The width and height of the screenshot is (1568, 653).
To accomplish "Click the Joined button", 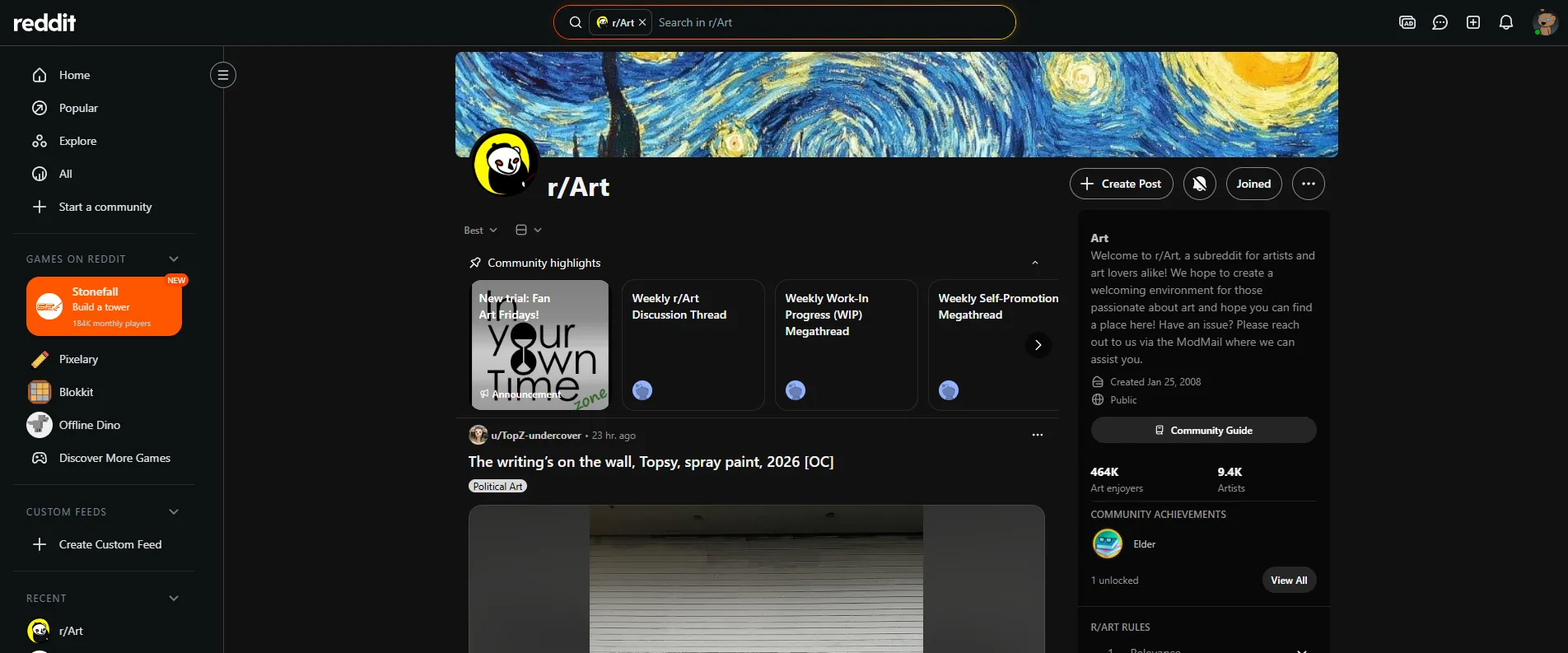I will pos(1253,184).
